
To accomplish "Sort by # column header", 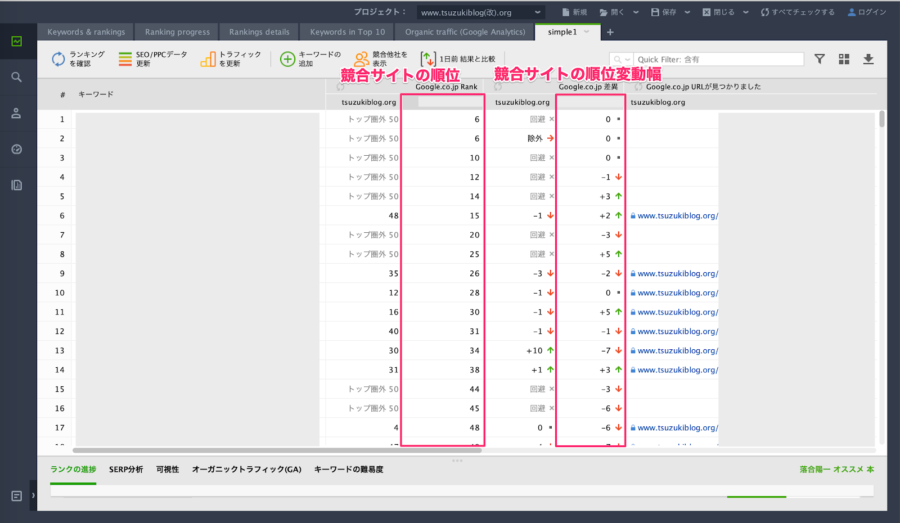I will (62, 94).
